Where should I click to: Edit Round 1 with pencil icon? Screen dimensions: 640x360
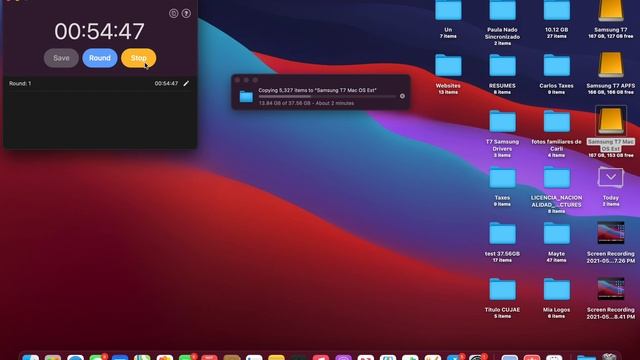point(186,83)
